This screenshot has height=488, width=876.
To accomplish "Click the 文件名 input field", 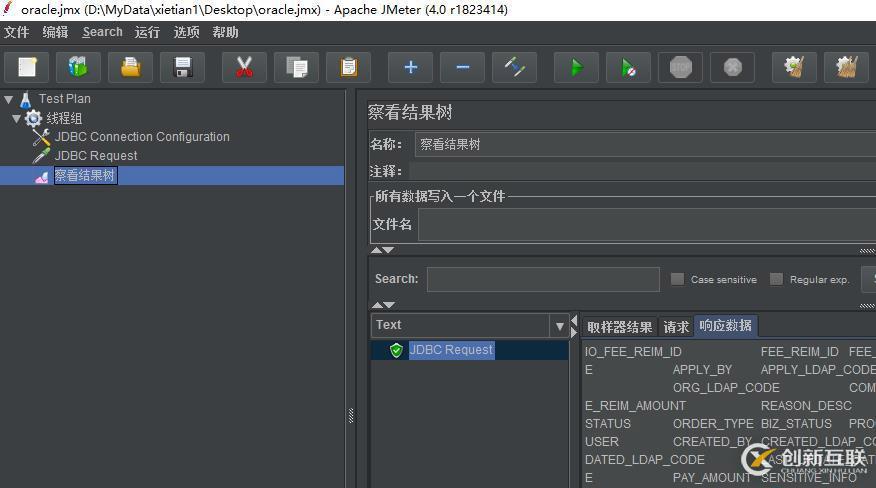I will tap(647, 225).
